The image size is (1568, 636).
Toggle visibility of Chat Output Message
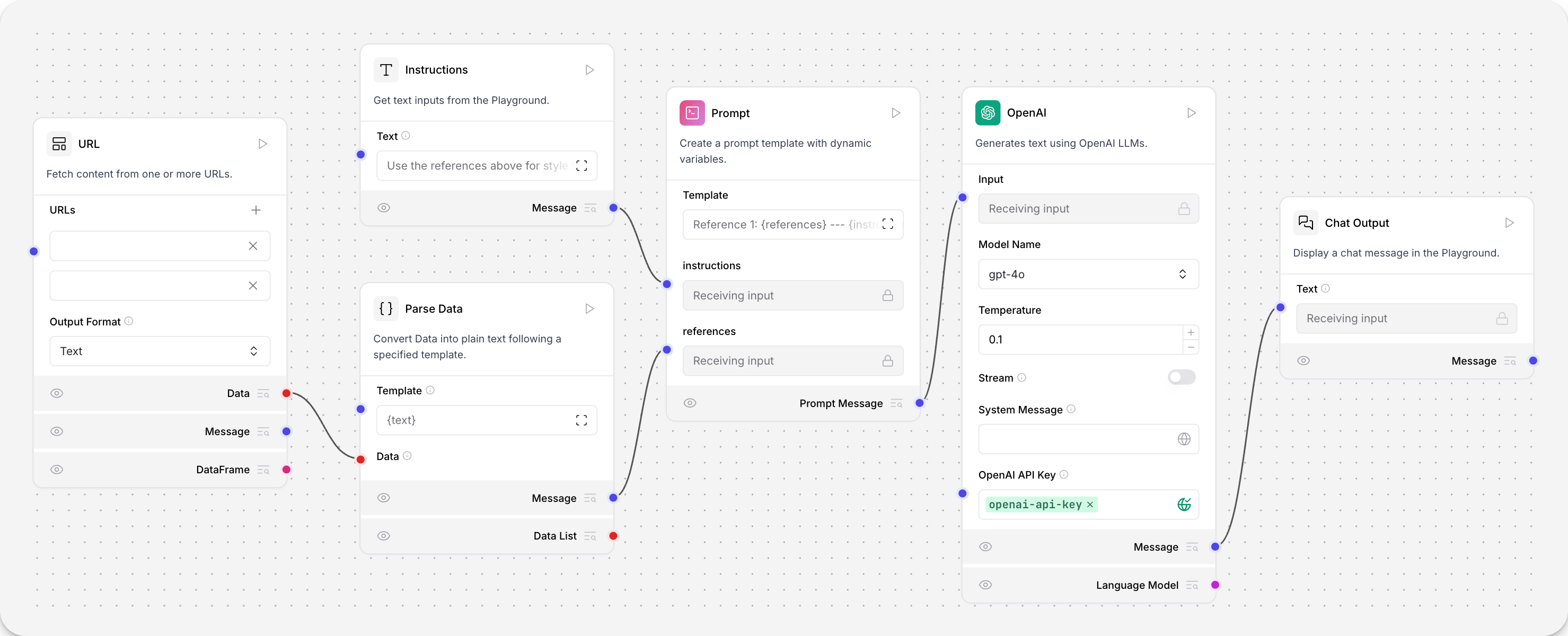click(1303, 360)
